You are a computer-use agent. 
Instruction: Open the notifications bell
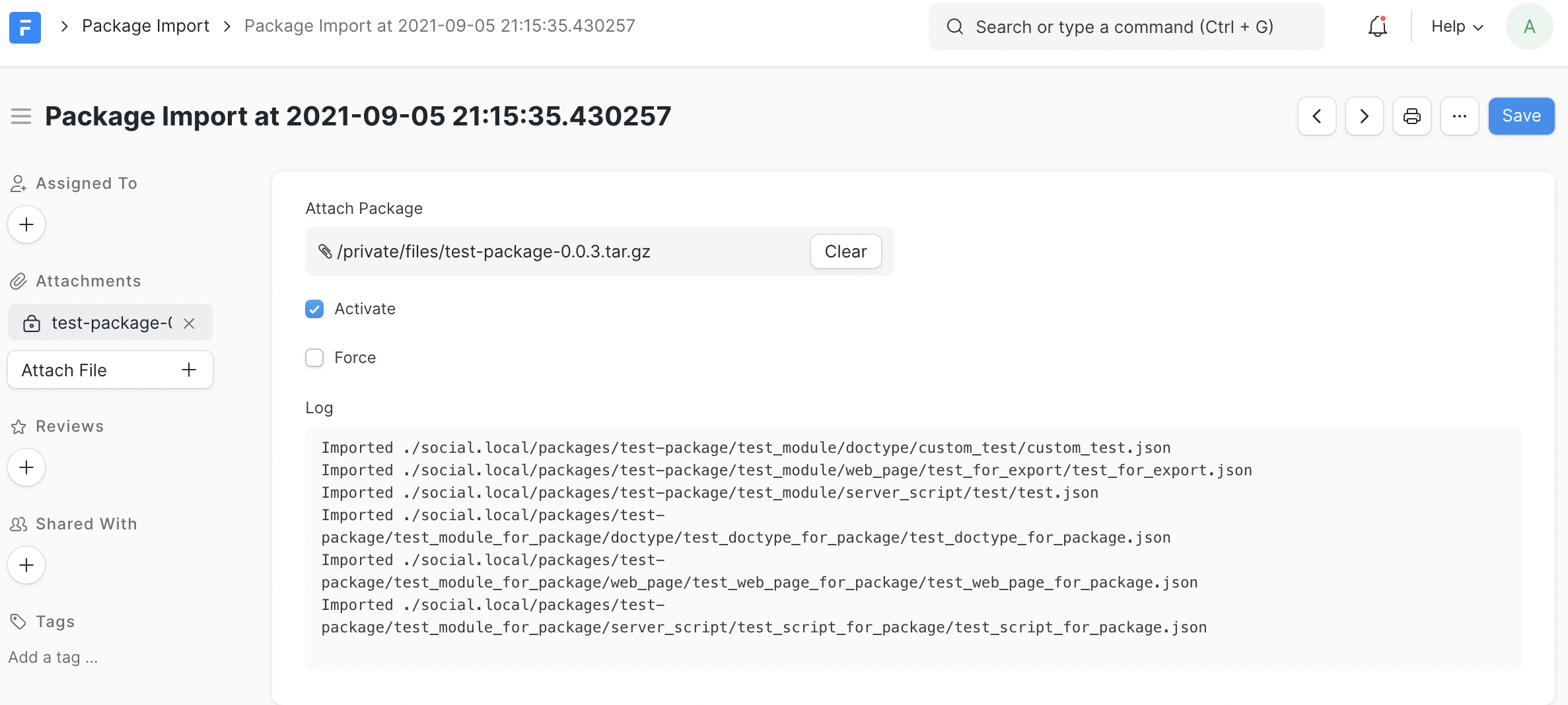pos(1376,26)
